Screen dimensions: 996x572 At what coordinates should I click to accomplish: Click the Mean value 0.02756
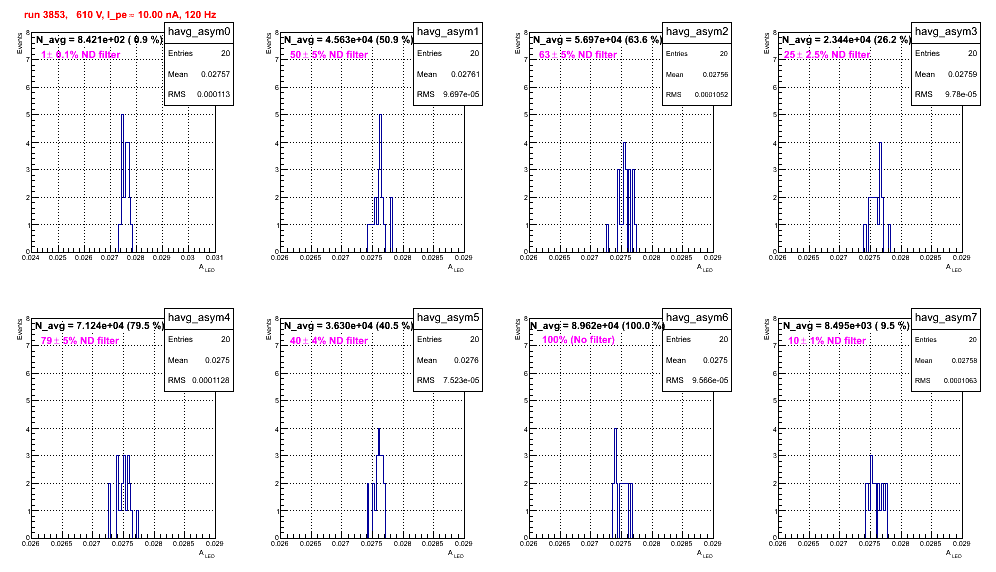[x=715, y=74]
